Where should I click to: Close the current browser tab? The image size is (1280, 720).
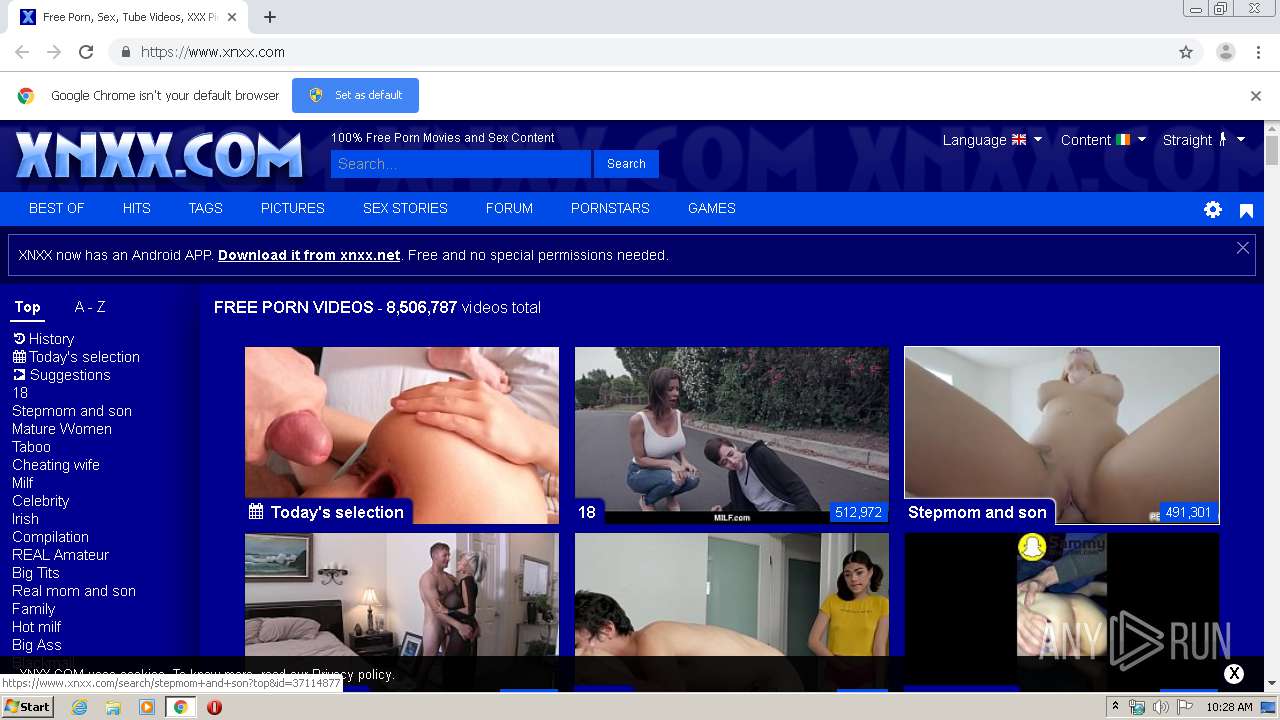(233, 17)
